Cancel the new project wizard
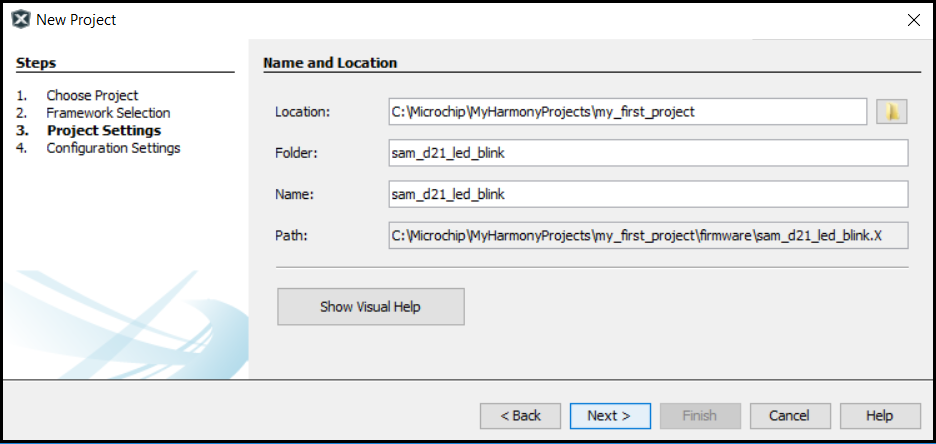 coord(789,416)
